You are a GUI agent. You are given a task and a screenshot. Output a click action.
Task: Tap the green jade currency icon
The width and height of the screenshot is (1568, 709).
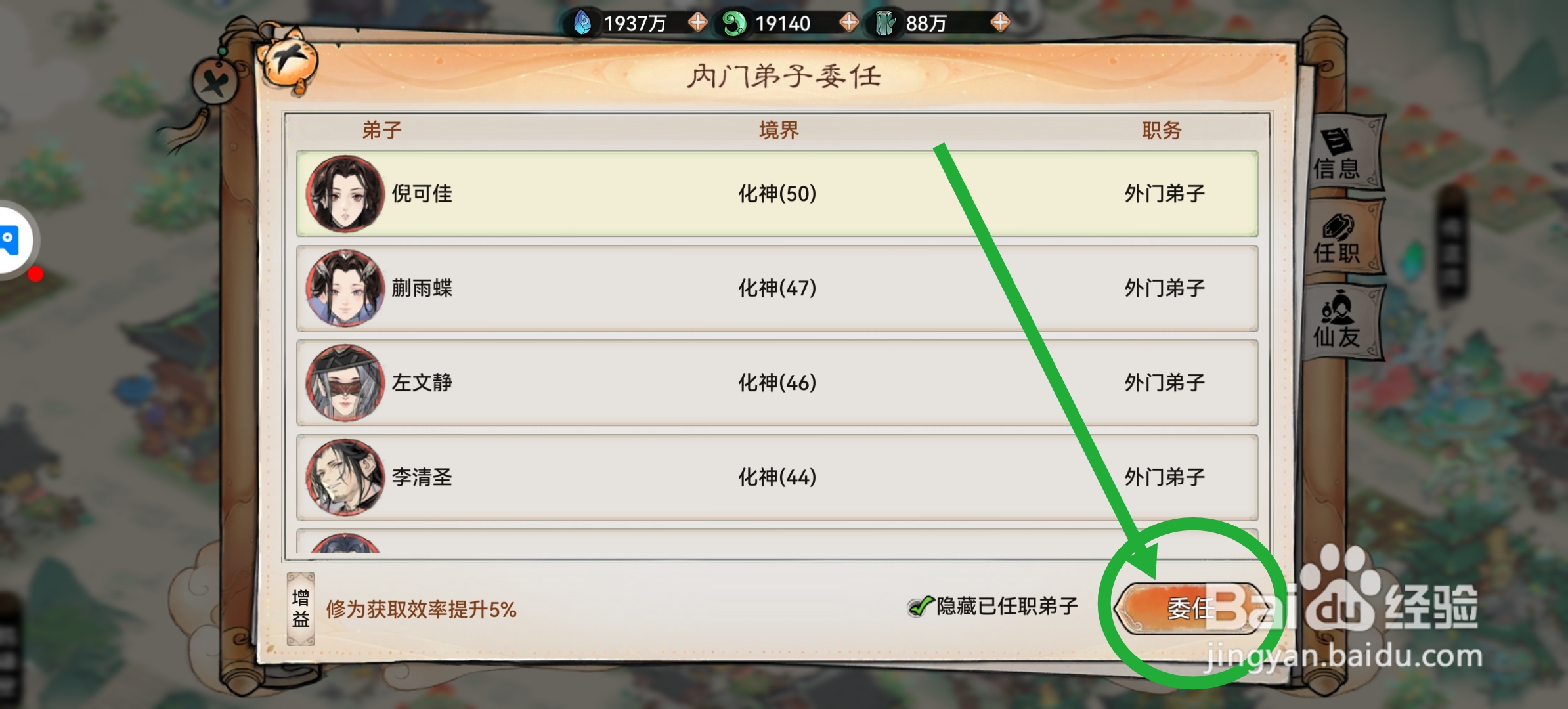tap(733, 24)
